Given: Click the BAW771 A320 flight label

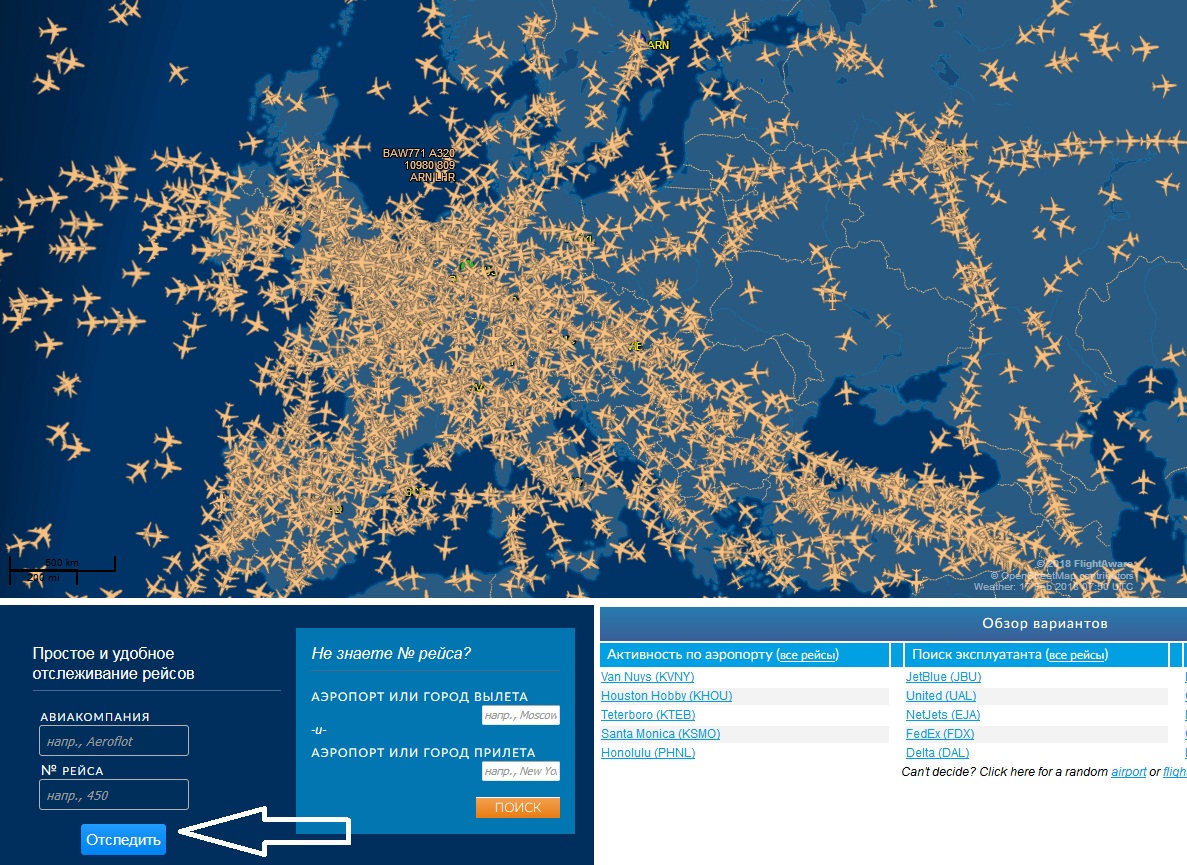Looking at the screenshot, I should pyautogui.click(x=418, y=154).
